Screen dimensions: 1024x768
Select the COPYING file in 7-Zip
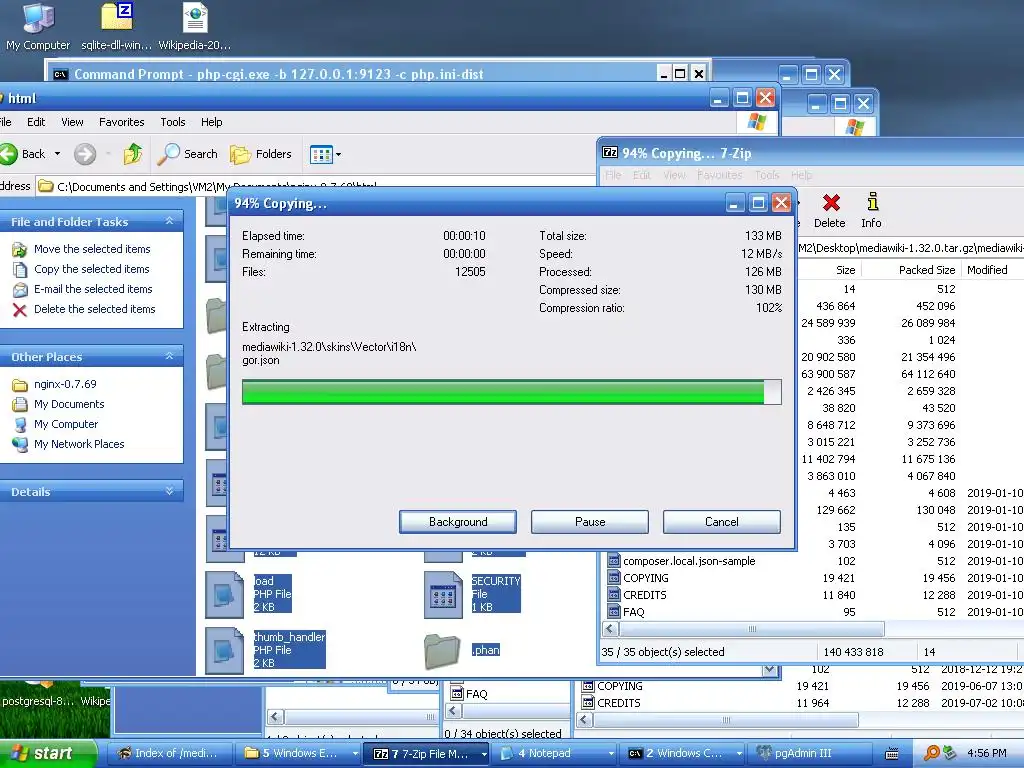pos(645,578)
